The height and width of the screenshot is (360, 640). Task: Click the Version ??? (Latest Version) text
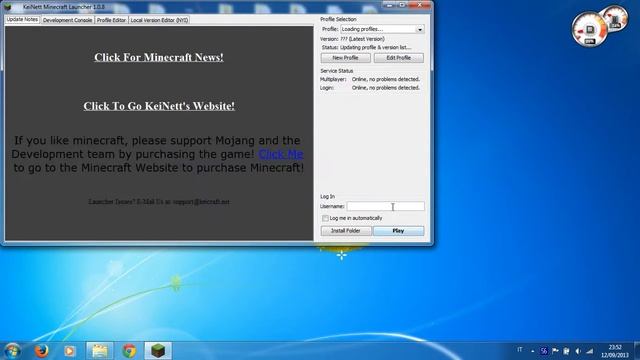coord(352,39)
